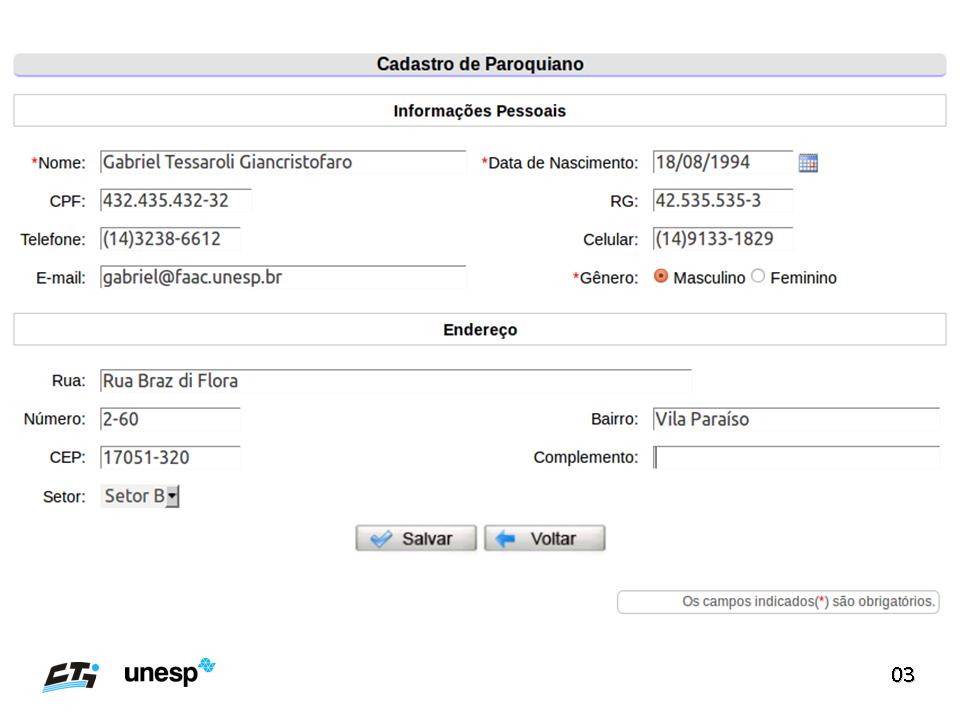Select the RG input field
The image size is (960, 720).
[723, 201]
